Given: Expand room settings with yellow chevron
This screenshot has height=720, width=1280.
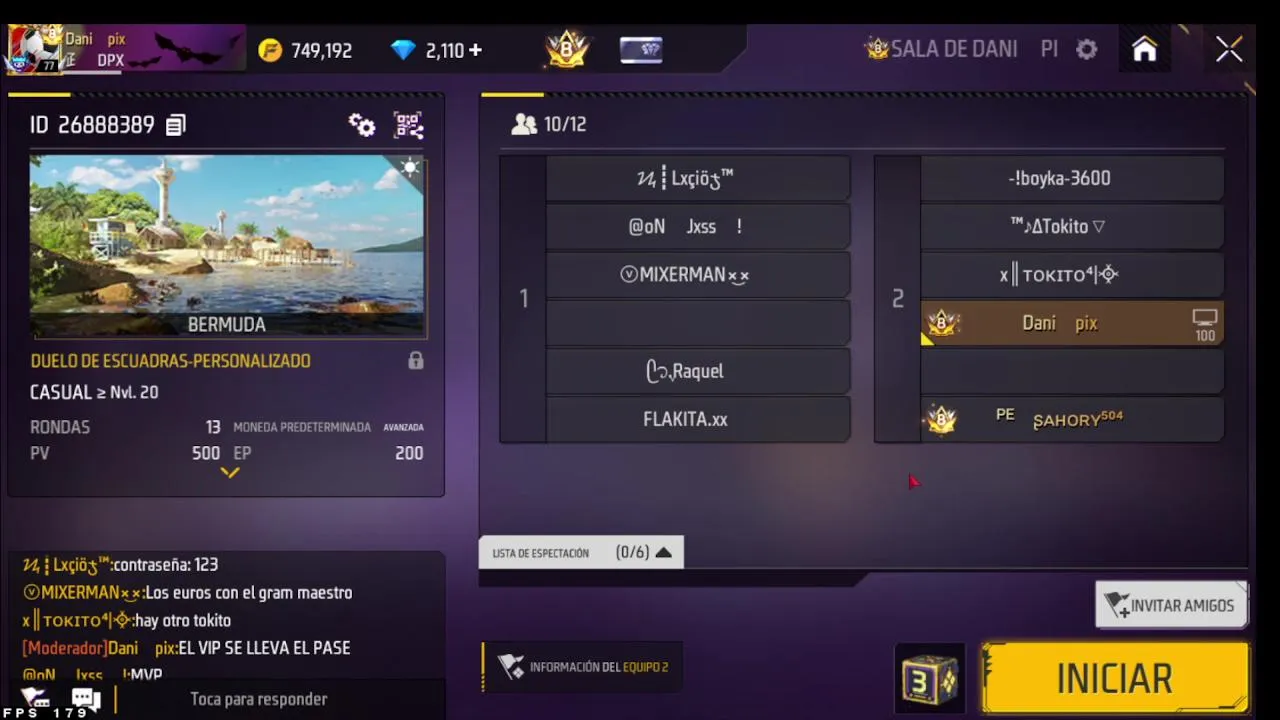Looking at the screenshot, I should [230, 473].
